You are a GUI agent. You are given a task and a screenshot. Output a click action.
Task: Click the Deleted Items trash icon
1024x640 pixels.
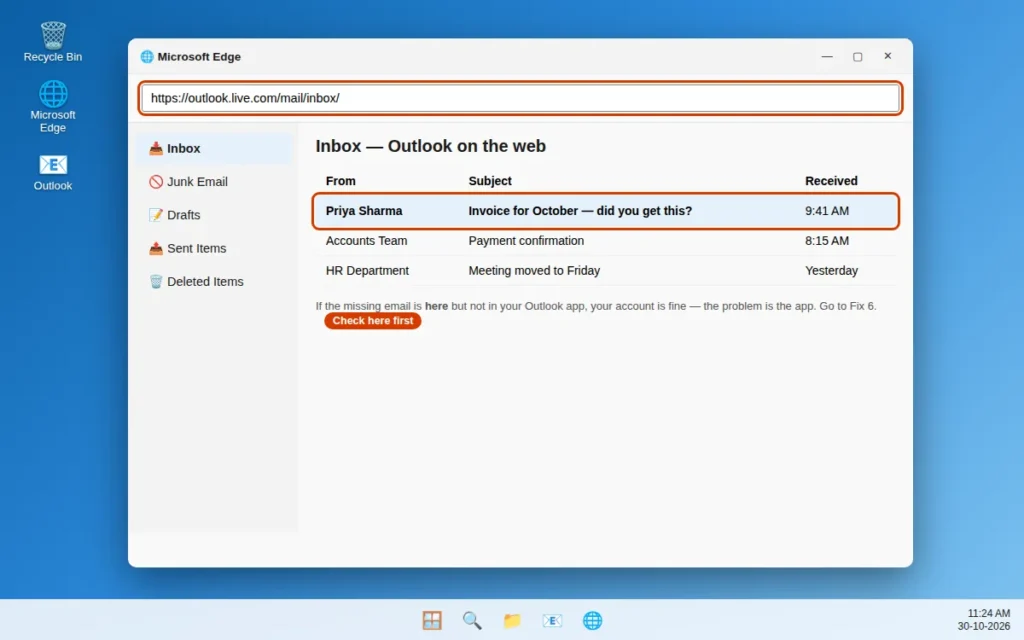tap(155, 282)
